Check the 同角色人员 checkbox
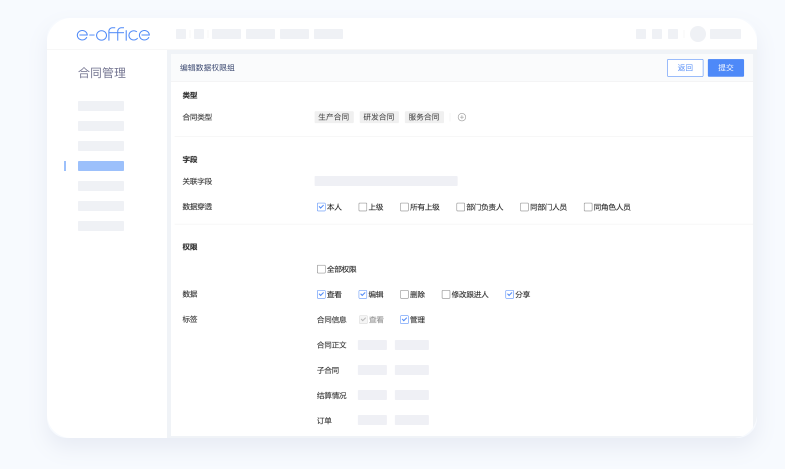The width and height of the screenshot is (785, 469). pyautogui.click(x=588, y=207)
